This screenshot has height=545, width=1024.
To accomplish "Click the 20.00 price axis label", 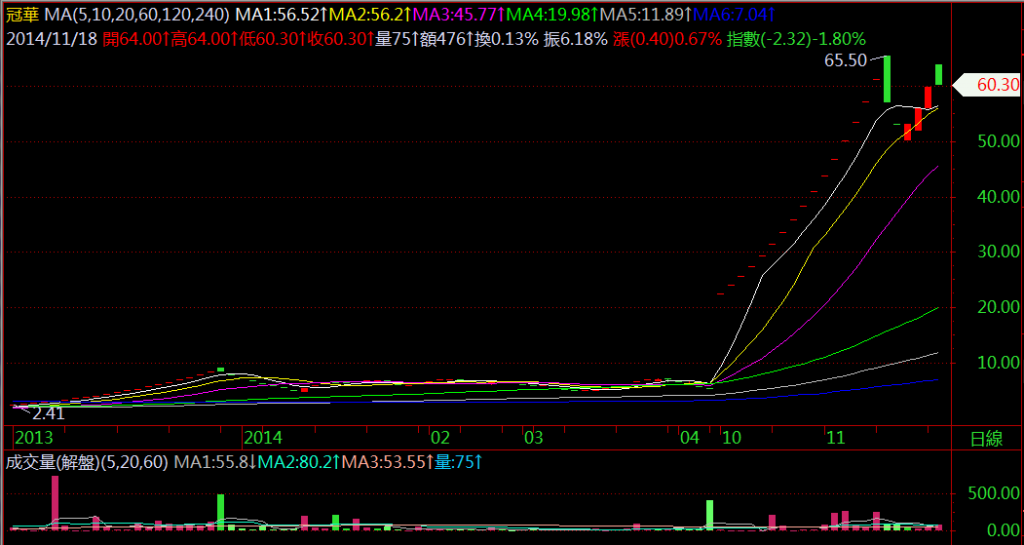I will click(998, 307).
